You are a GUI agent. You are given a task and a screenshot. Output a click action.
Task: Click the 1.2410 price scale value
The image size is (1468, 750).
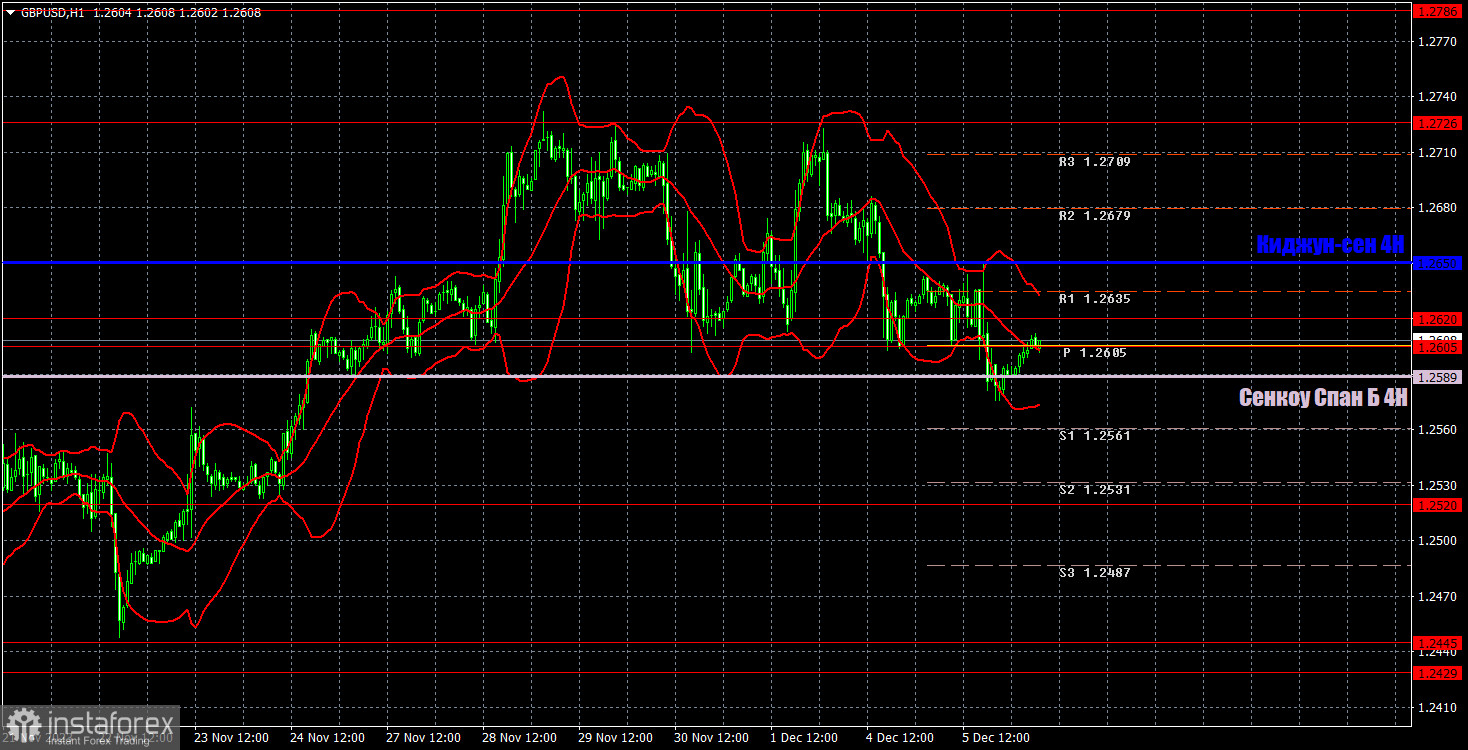[x=1438, y=708]
